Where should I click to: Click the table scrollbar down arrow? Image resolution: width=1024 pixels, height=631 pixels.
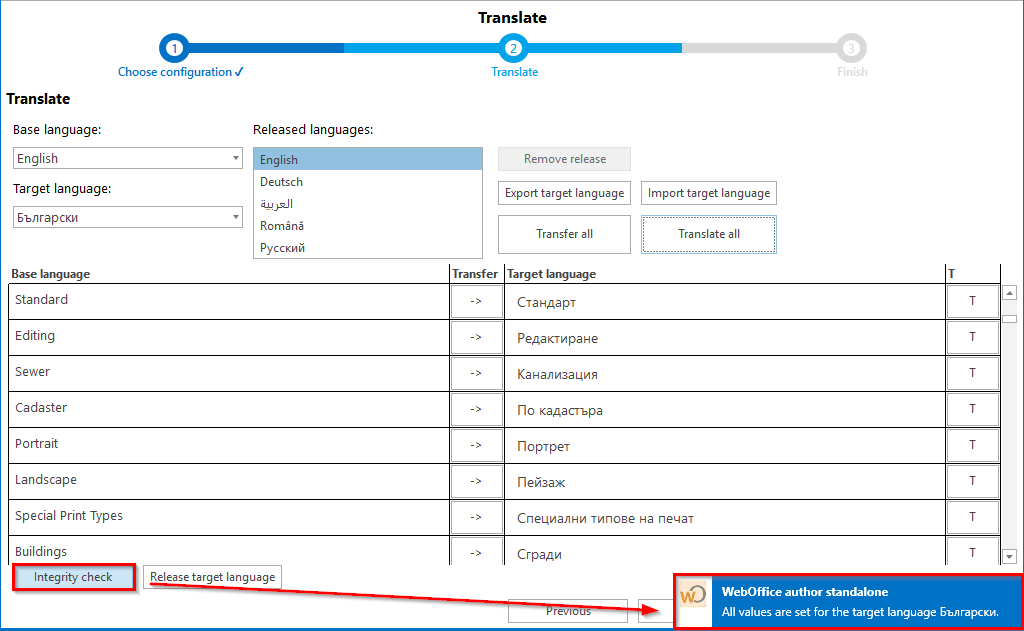tap(1010, 557)
